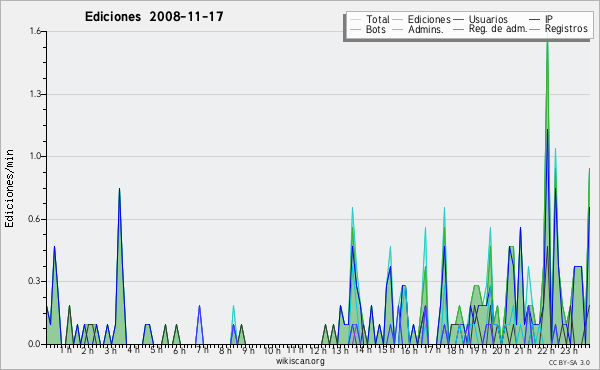Click the 'Total' legend label
600x370 pixels.
coord(377,19)
